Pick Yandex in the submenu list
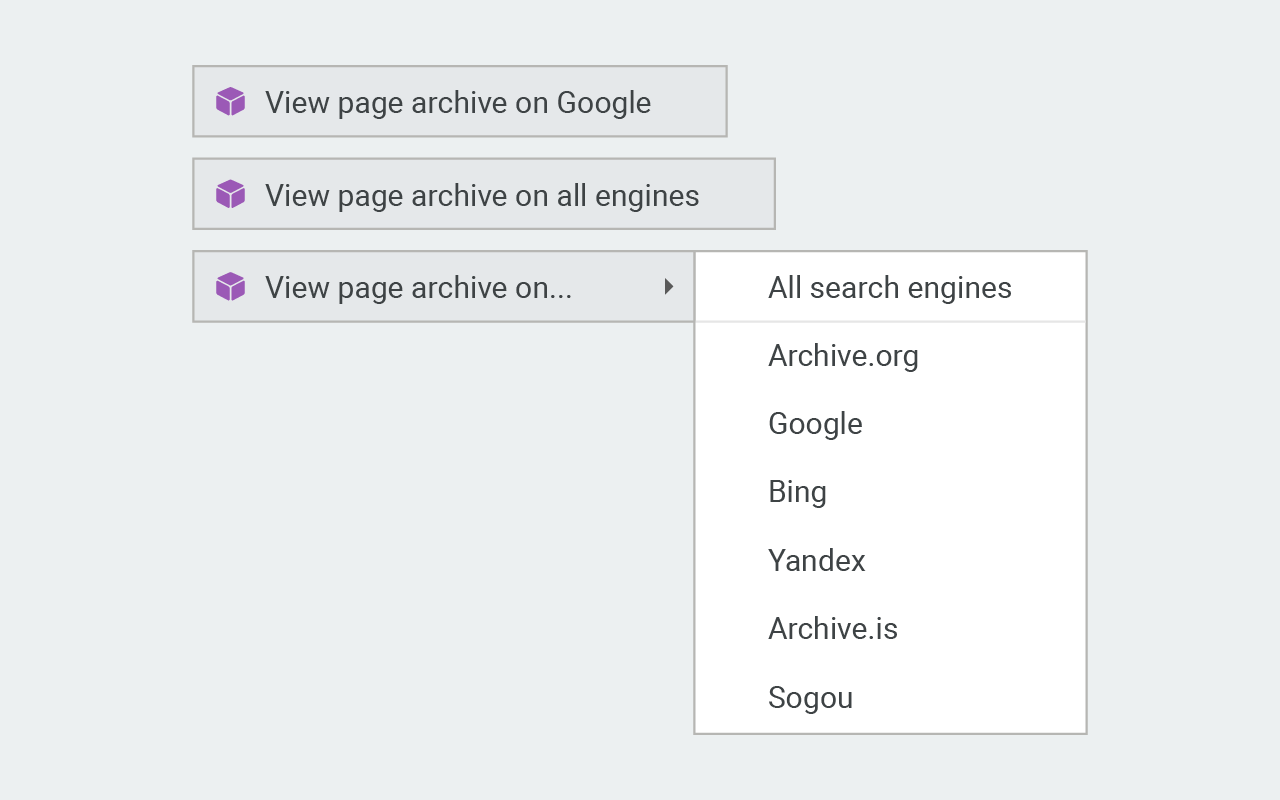1280x800 pixels. pos(890,560)
